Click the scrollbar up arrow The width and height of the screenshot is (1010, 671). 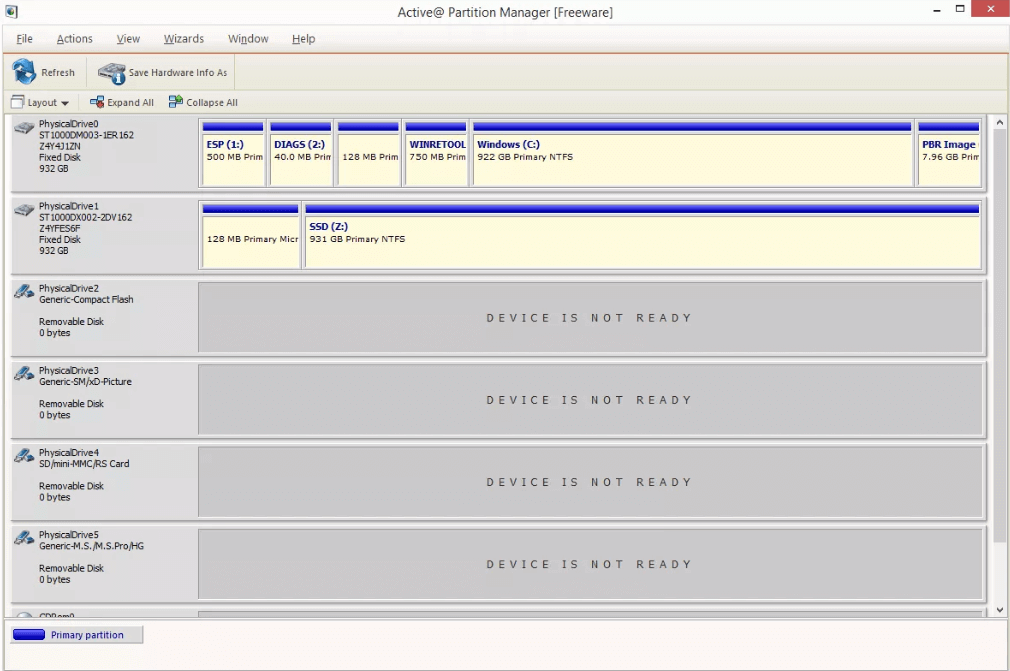999,122
